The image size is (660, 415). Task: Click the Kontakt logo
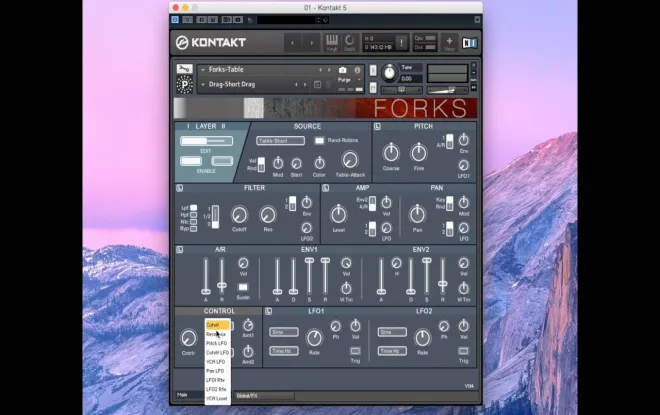211,43
